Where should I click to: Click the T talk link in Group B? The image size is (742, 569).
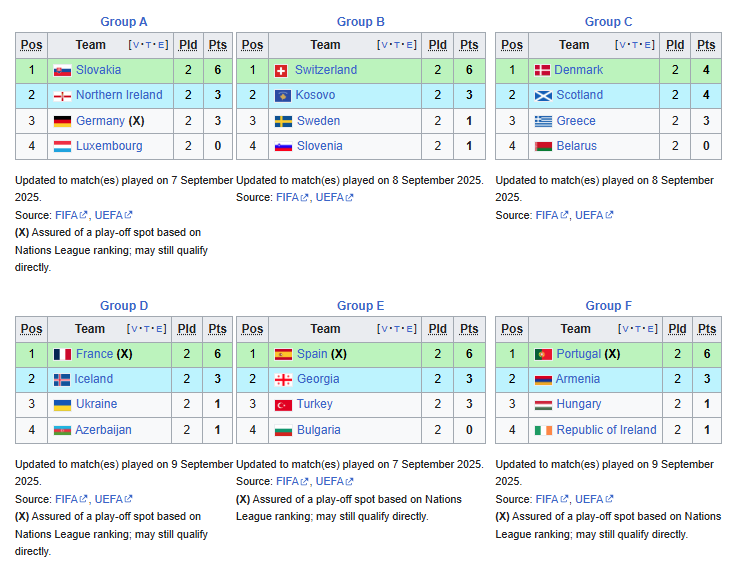398,45
